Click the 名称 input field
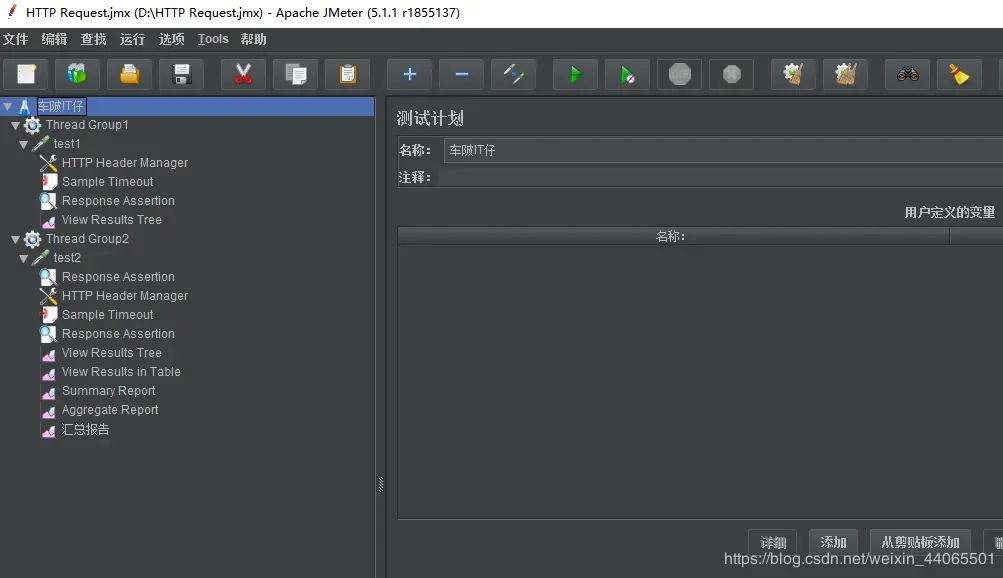Viewport: 1003px width, 578px height. (x=723, y=150)
